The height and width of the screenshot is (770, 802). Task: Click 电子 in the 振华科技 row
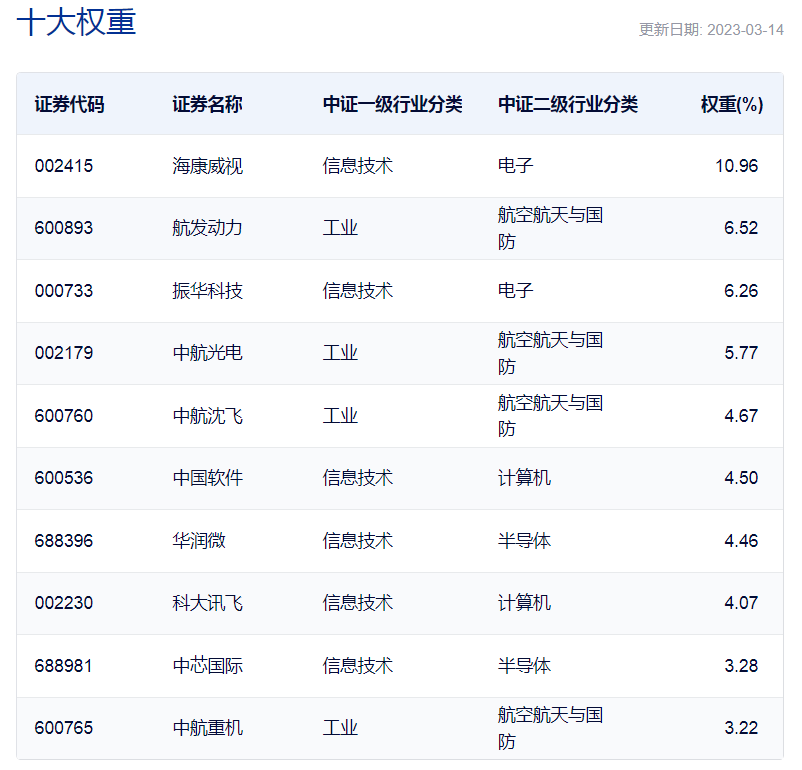516,291
